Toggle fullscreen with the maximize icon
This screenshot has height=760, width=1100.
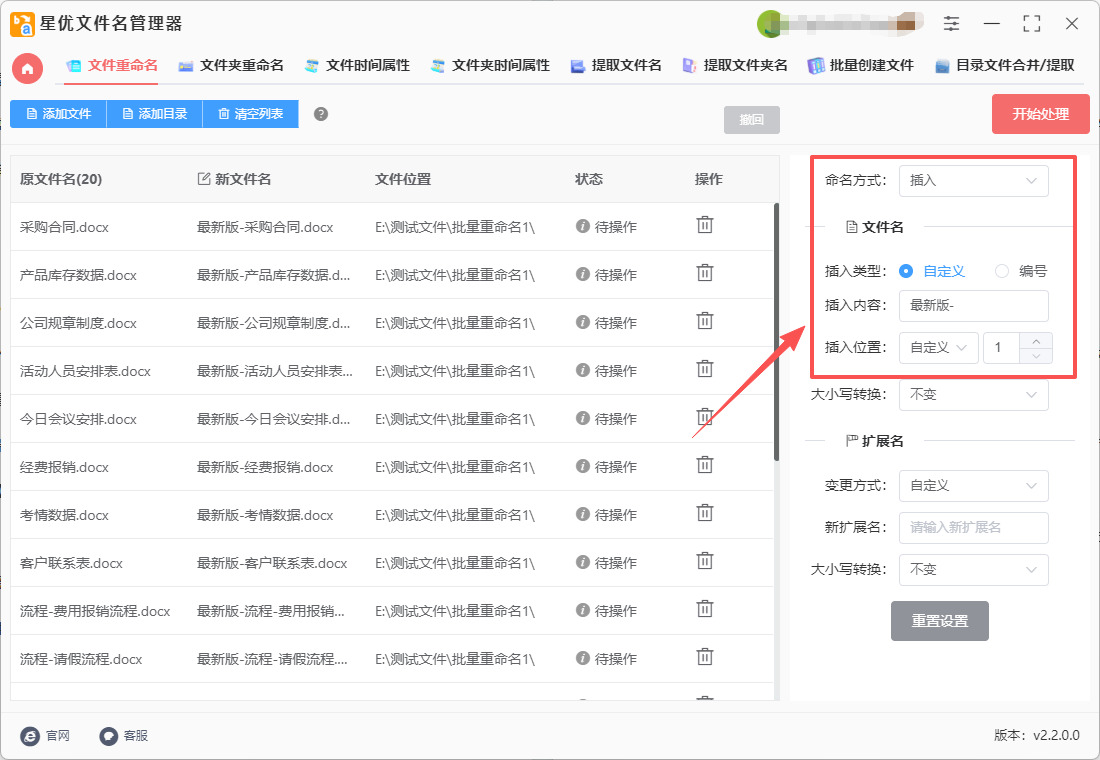tap(1031, 24)
